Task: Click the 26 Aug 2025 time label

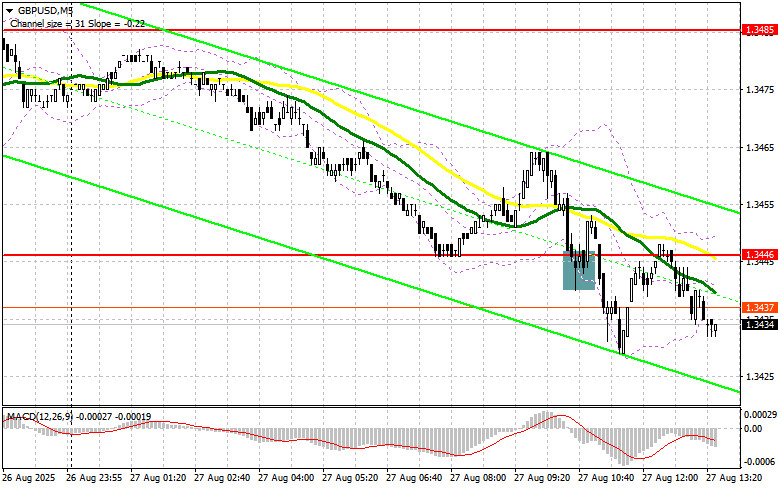Action: click(28, 478)
